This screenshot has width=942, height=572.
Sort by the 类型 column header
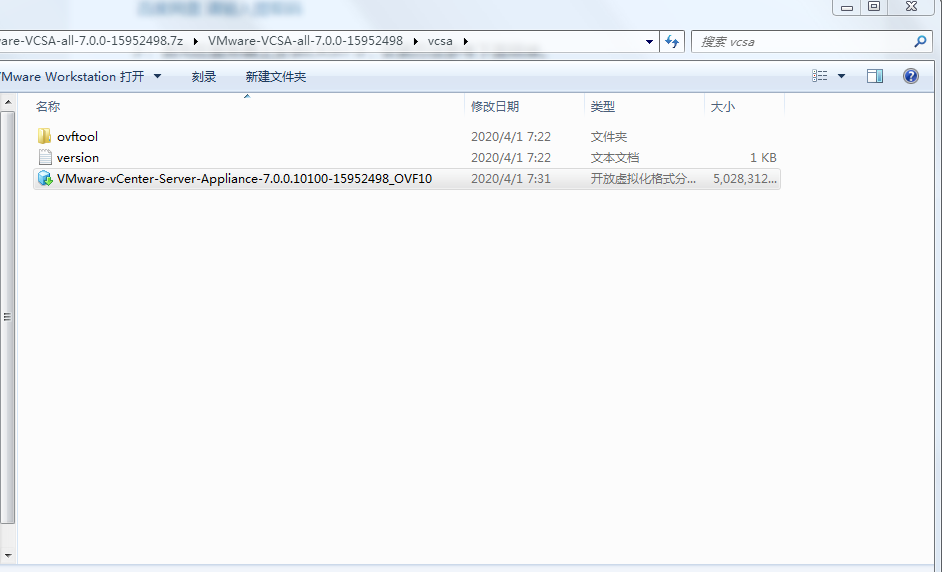coord(602,106)
